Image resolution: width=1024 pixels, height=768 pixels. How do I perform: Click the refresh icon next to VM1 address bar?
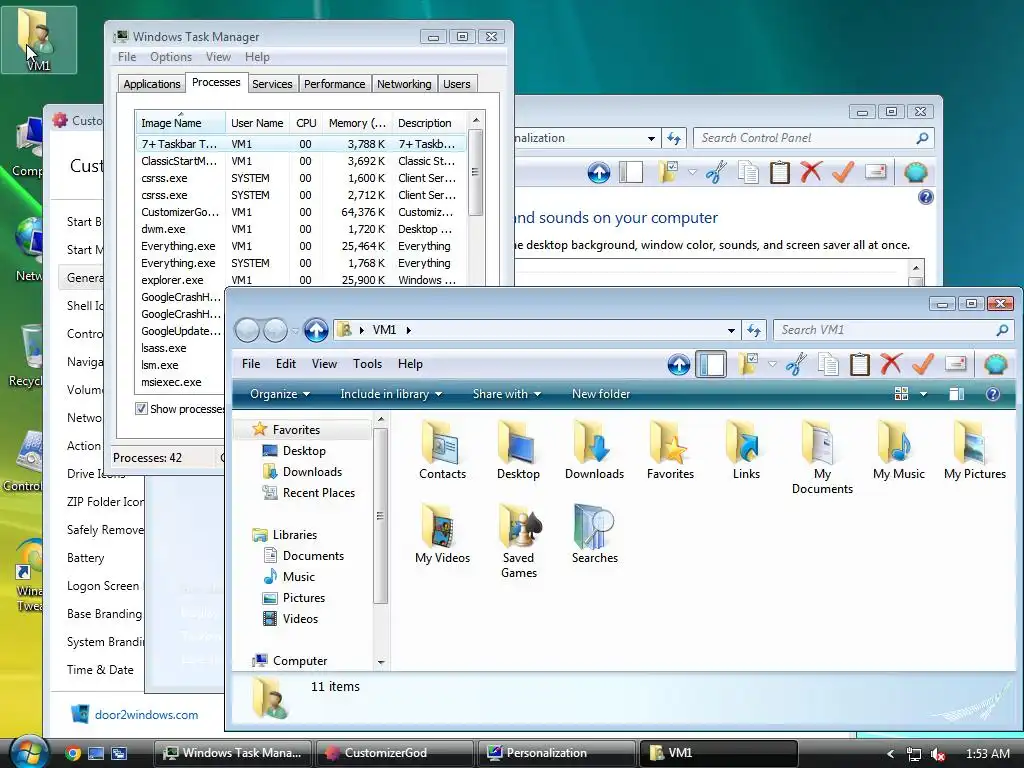(x=754, y=330)
